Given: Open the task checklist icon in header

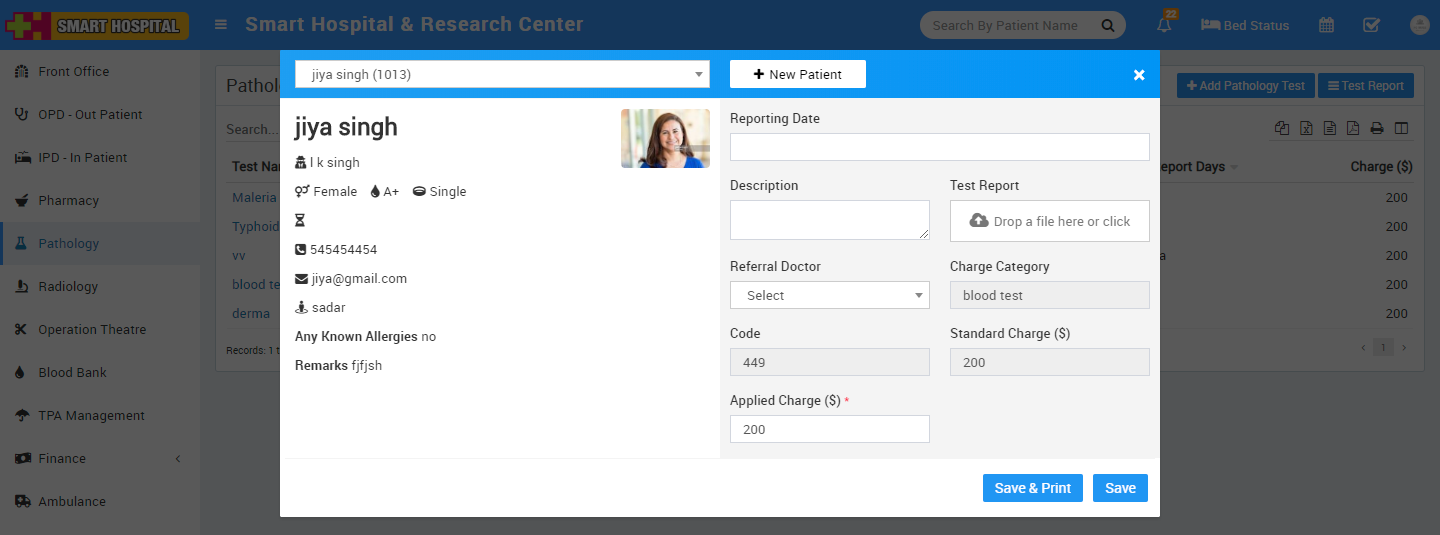Looking at the screenshot, I should (x=1372, y=25).
